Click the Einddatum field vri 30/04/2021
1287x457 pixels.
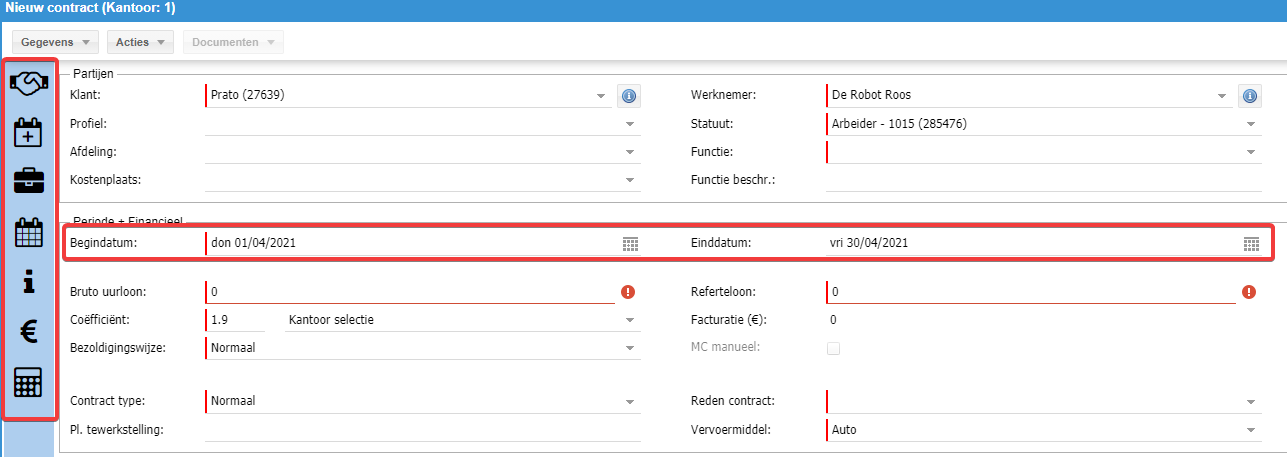click(x=1032, y=243)
